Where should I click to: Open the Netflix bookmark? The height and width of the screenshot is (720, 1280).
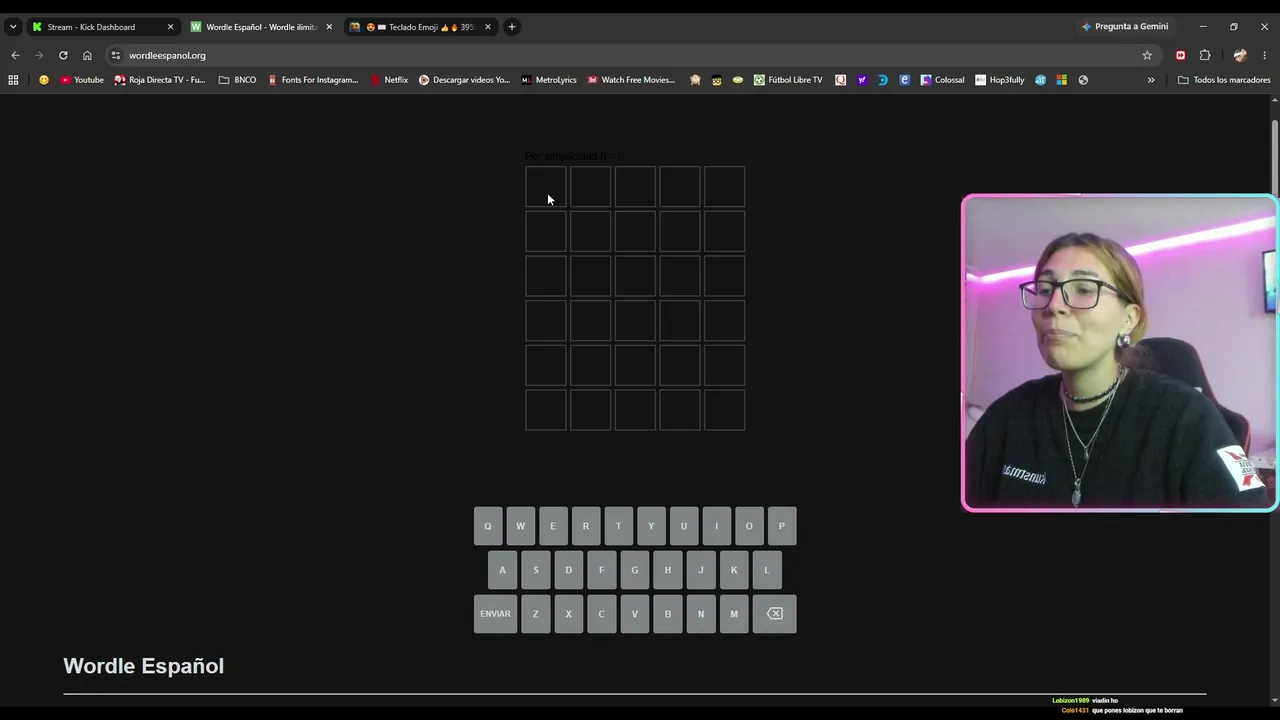tap(389, 80)
